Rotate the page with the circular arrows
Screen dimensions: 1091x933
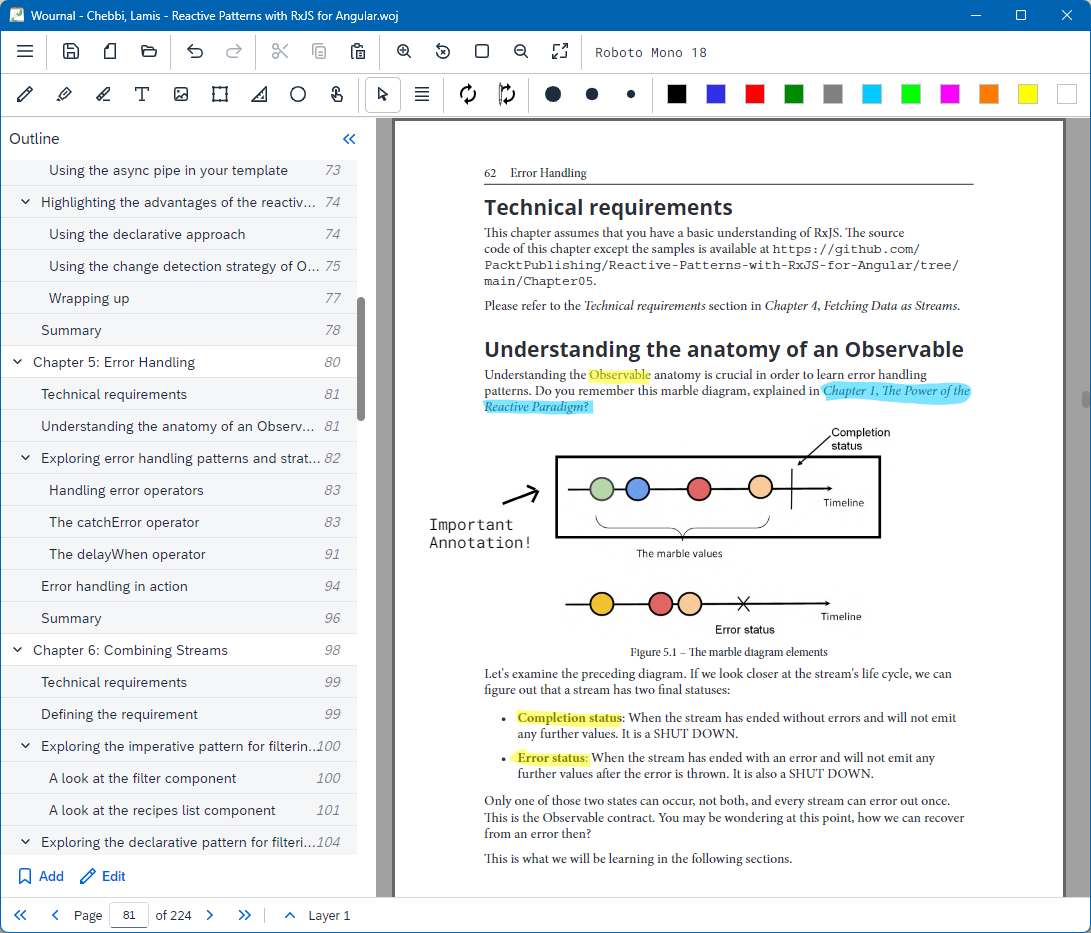coord(468,94)
